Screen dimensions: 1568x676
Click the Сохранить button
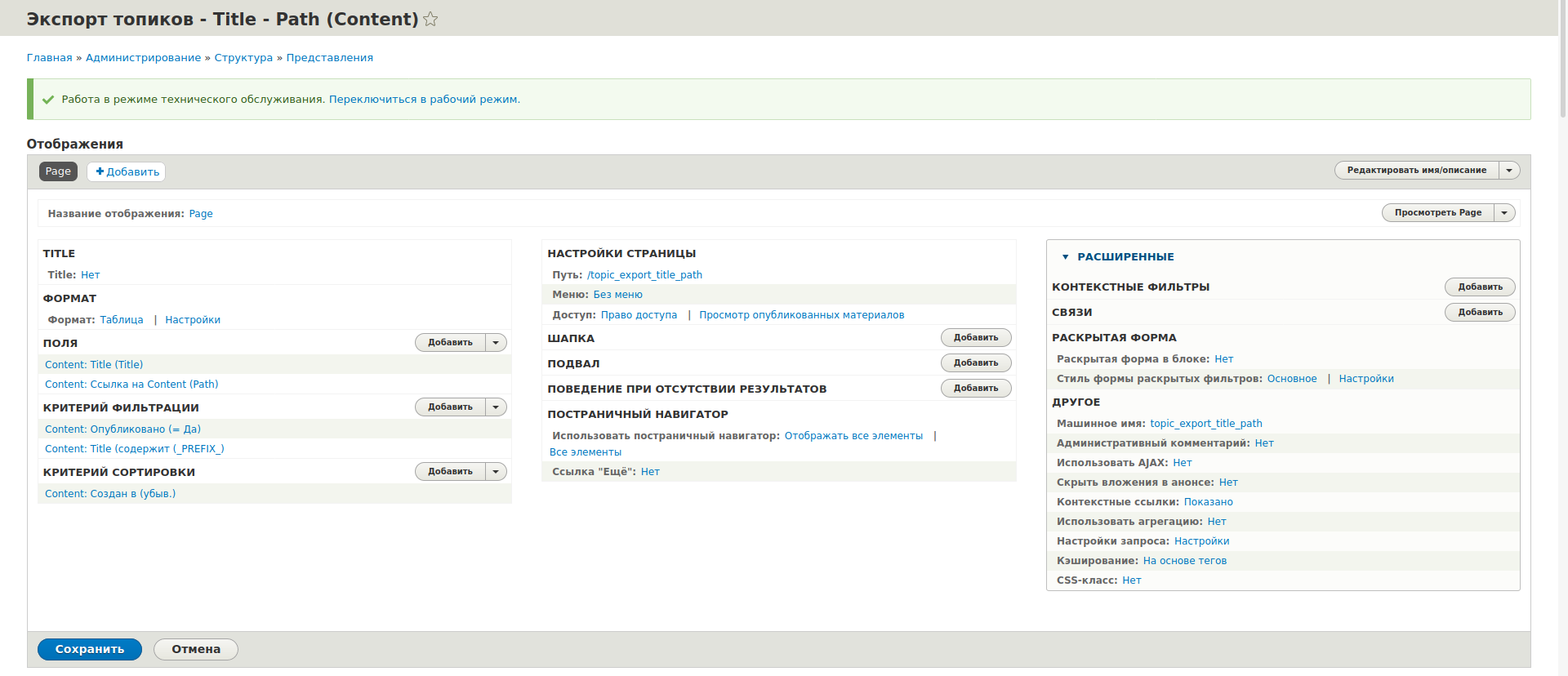(x=90, y=650)
